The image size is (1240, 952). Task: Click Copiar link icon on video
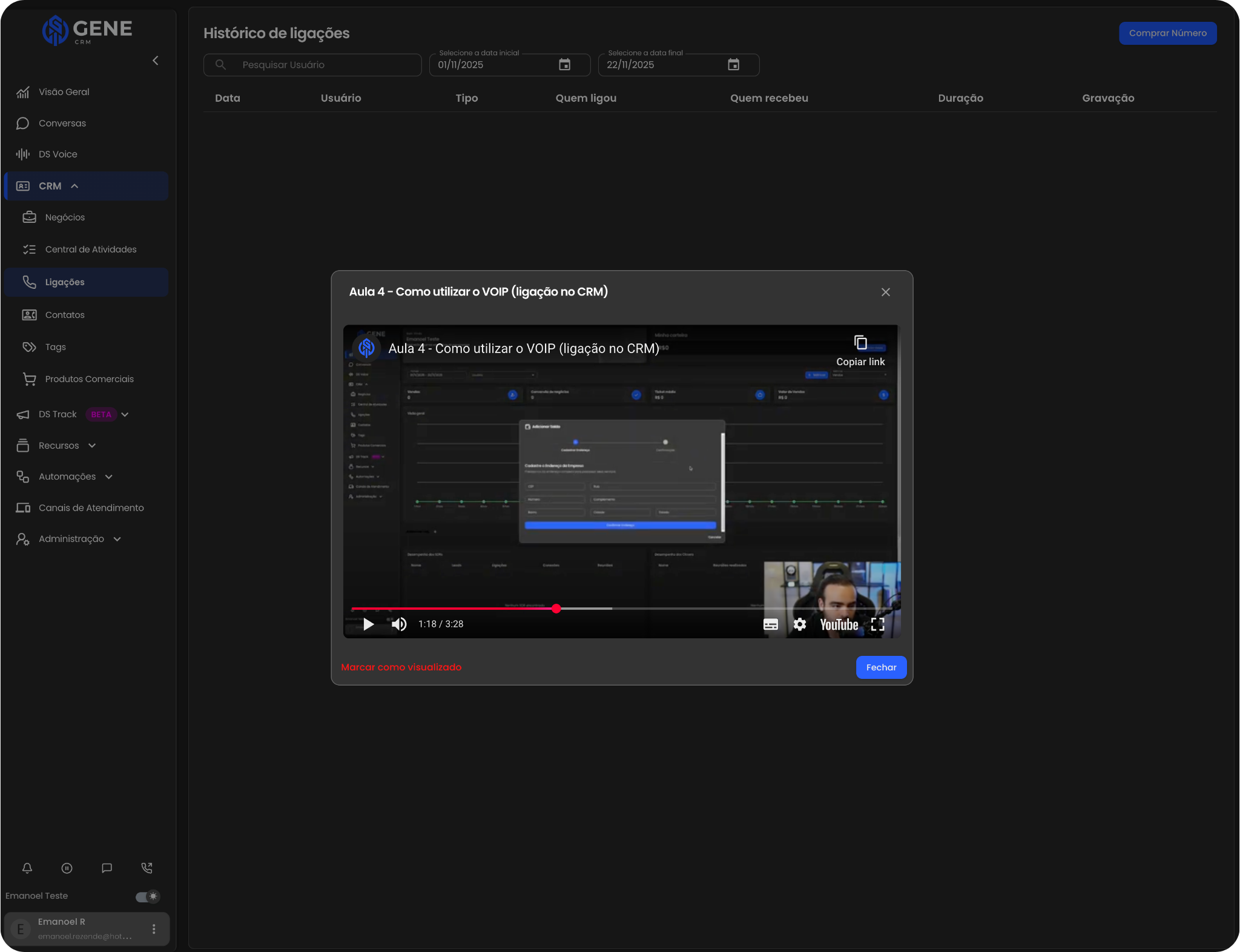[x=860, y=343]
